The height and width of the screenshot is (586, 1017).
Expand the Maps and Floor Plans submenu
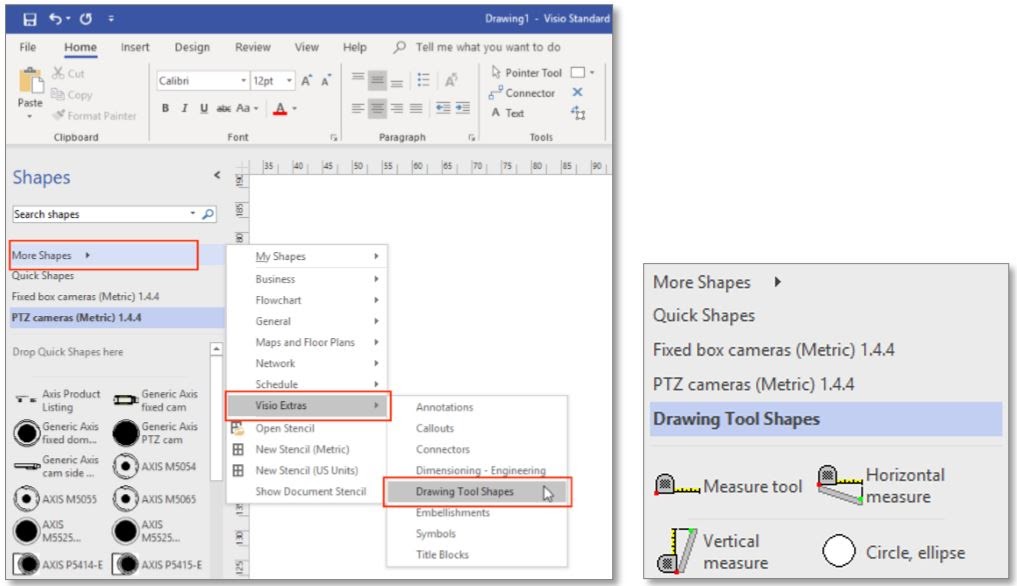[307, 342]
